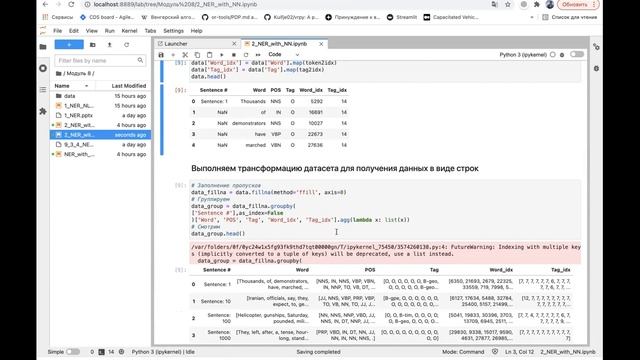Viewport: 640px width, 360px height.
Task: Open the View menu
Action: click(91, 31)
